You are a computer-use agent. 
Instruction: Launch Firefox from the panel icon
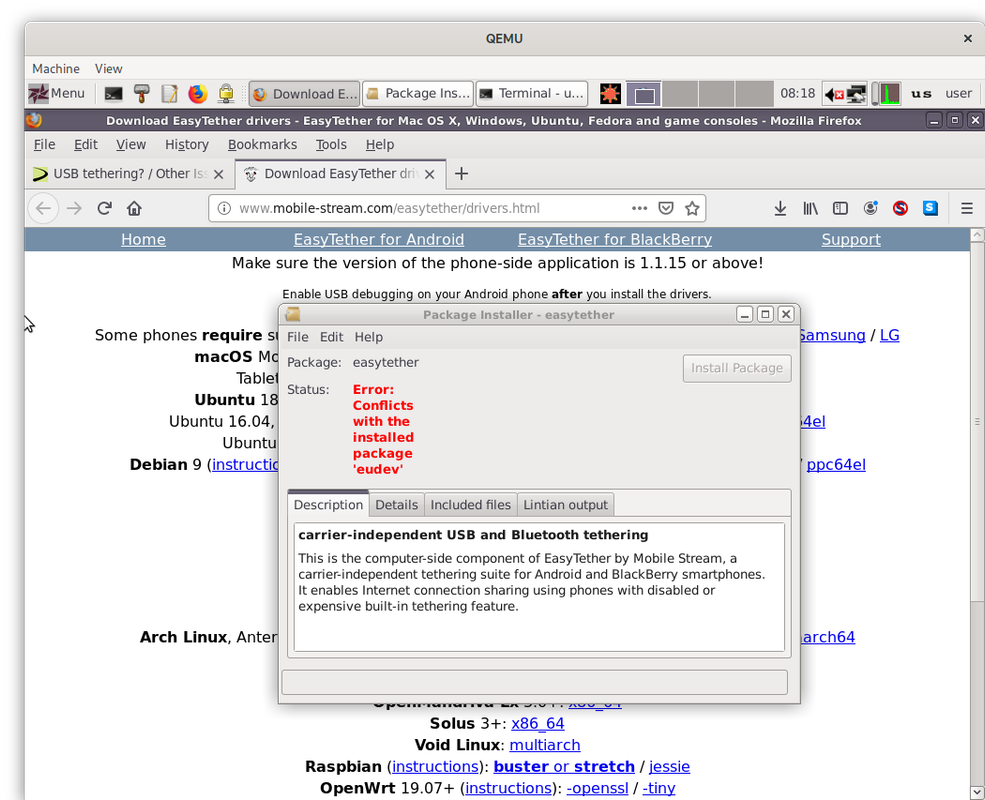197,94
